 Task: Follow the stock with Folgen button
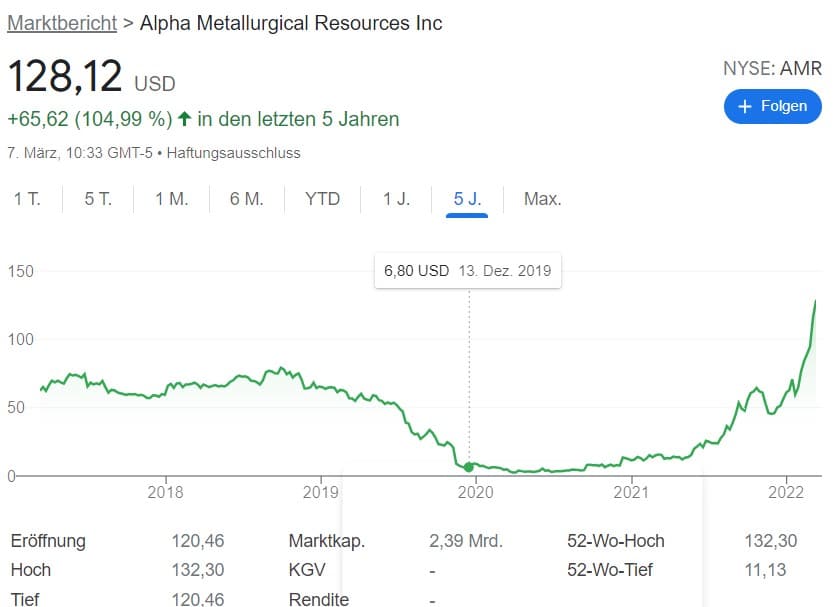(773, 106)
